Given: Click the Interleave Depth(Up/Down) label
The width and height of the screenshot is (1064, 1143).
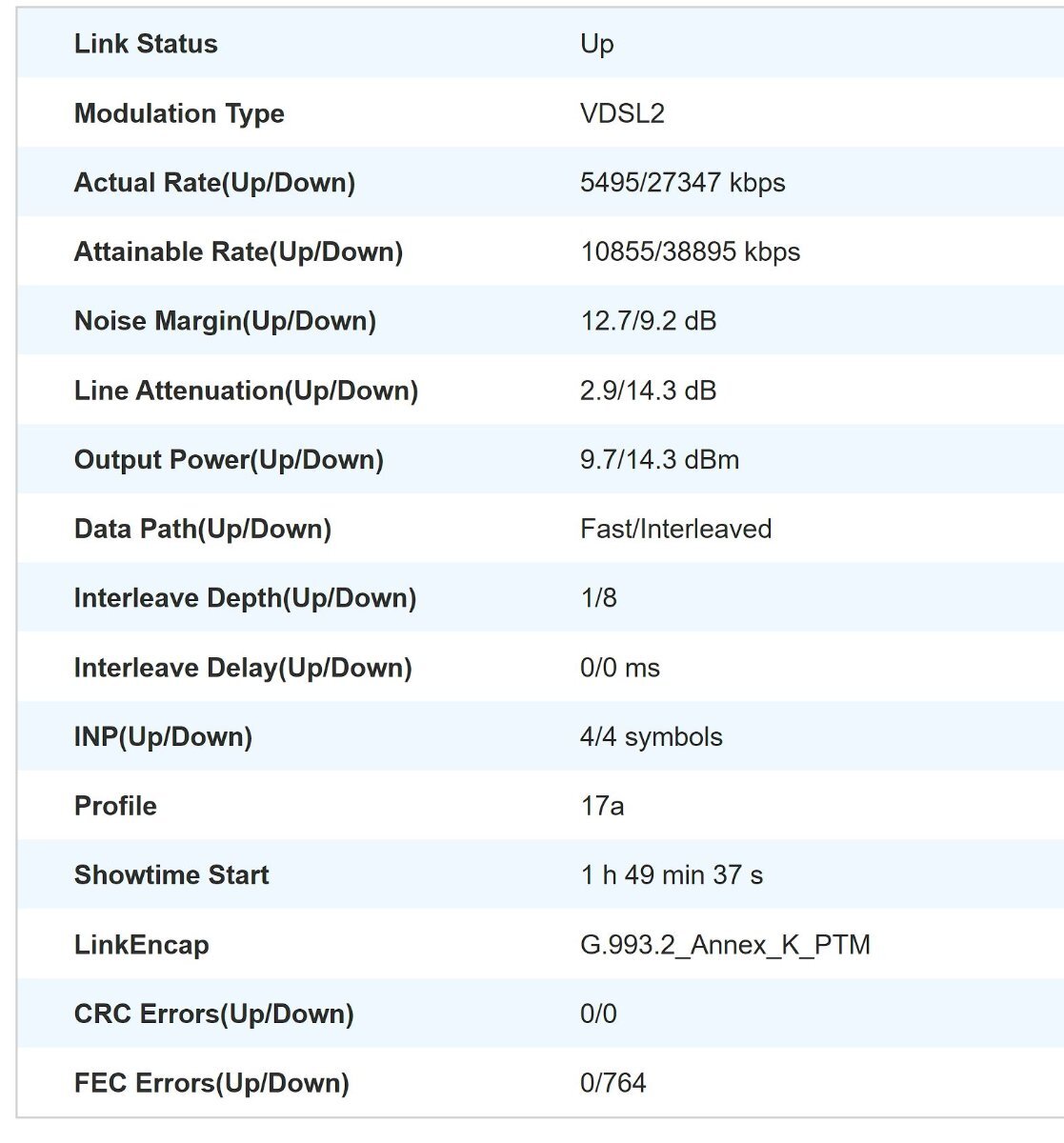Looking at the screenshot, I should point(245,598).
